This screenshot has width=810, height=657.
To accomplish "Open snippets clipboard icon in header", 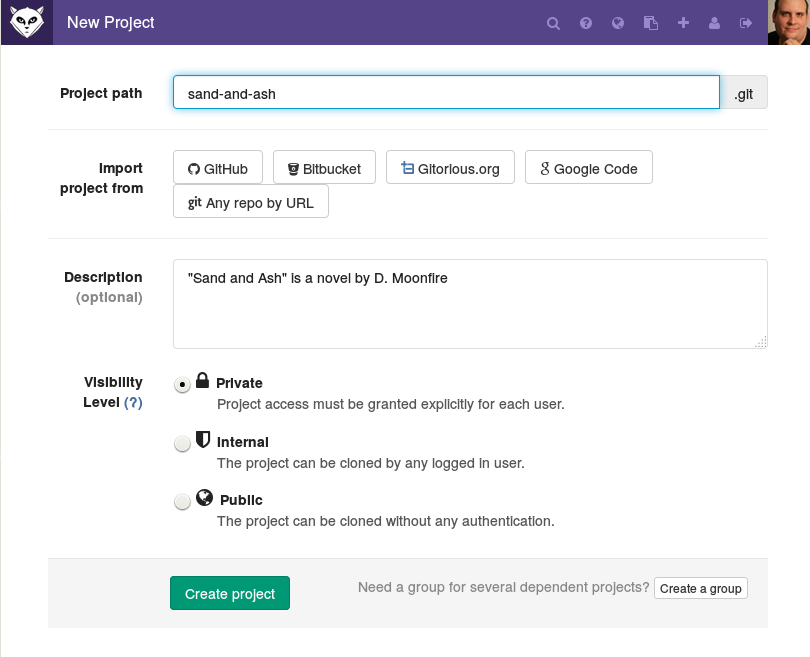I will (650, 23).
